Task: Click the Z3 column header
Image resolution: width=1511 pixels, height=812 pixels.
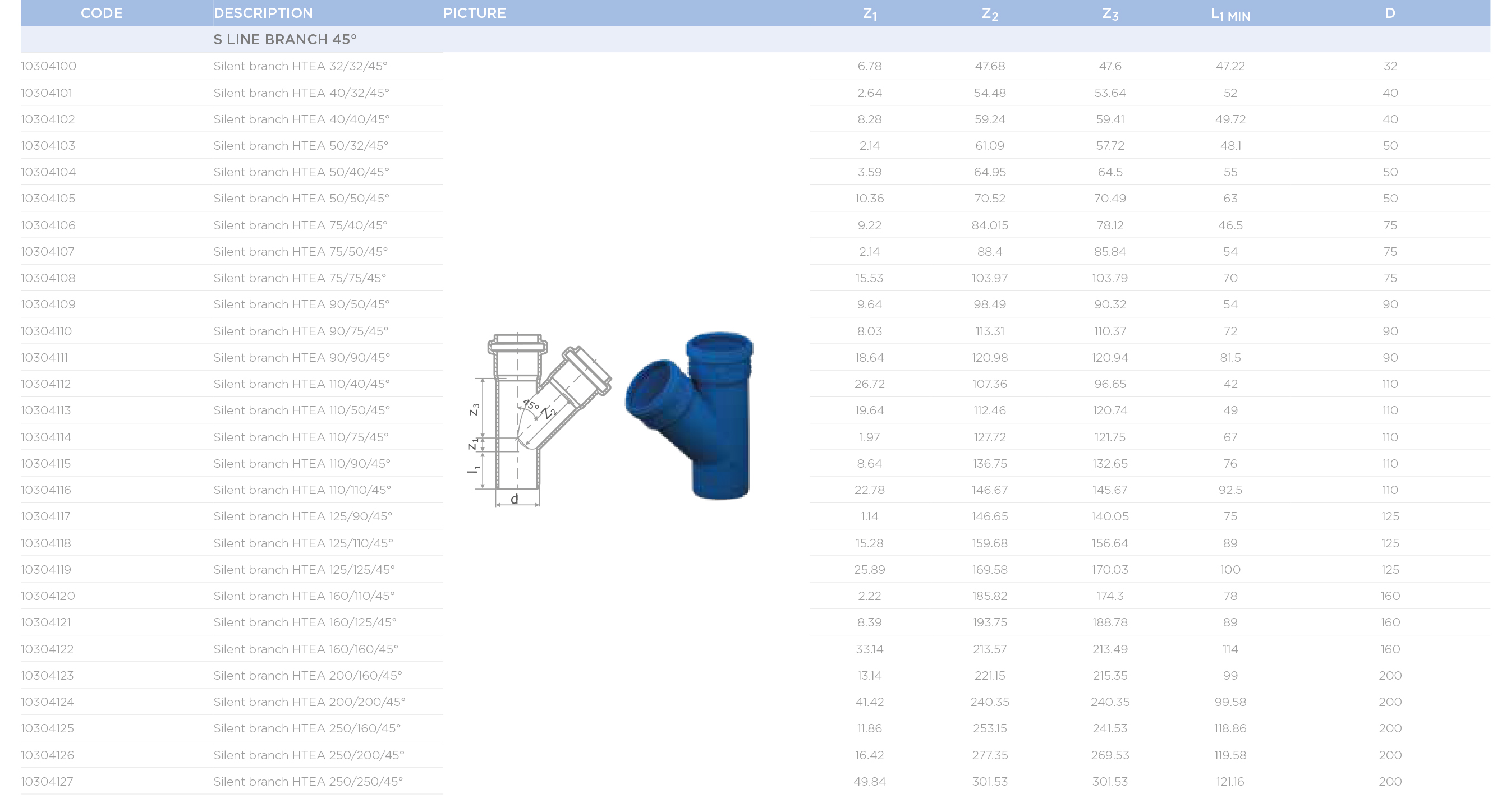Action: pyautogui.click(x=1110, y=13)
